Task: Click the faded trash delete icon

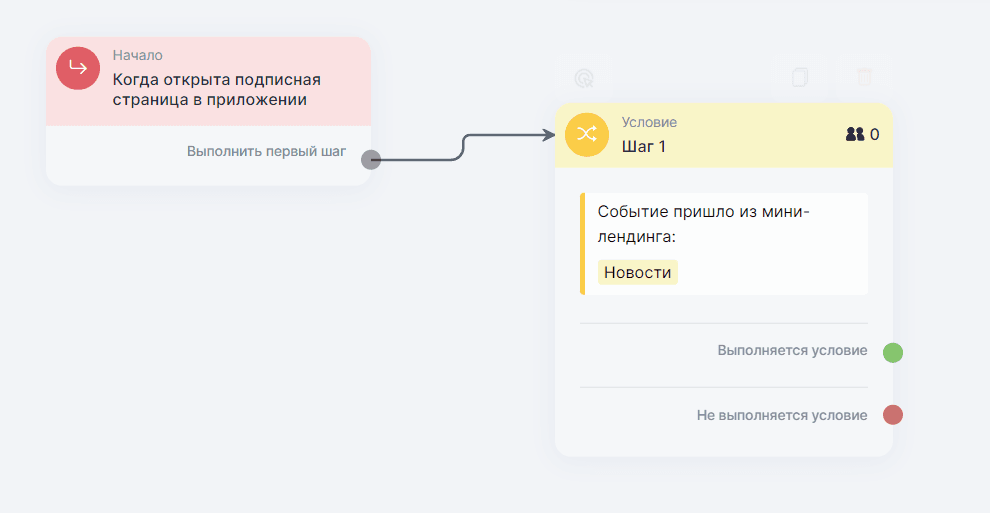Action: [x=864, y=77]
